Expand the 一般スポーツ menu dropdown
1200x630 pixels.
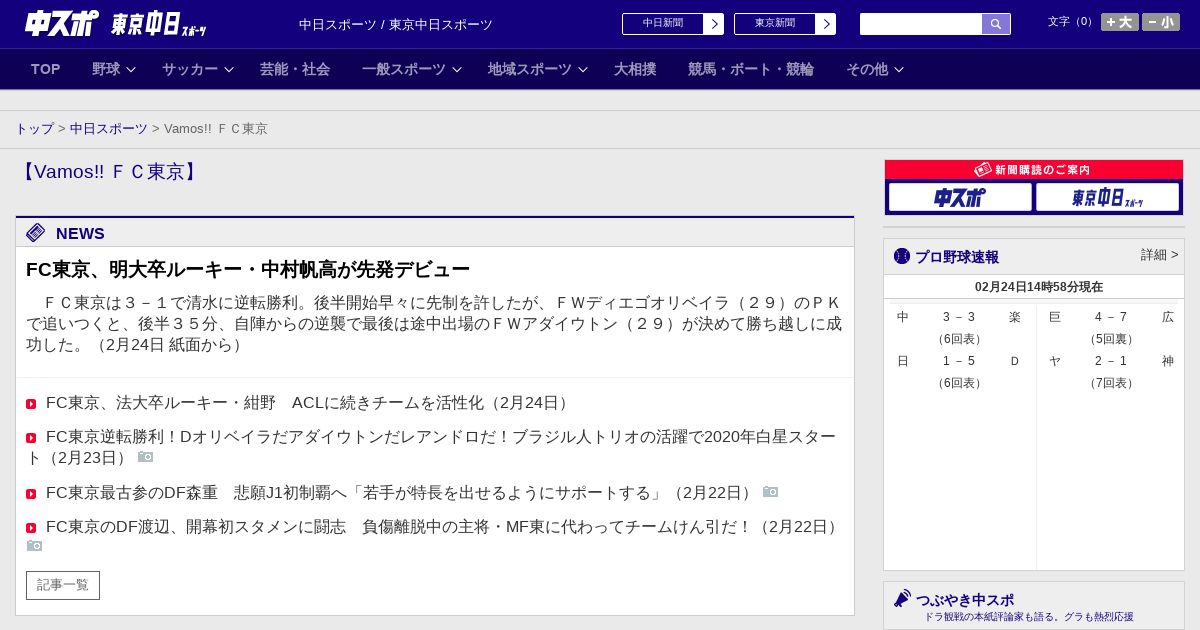tap(412, 69)
